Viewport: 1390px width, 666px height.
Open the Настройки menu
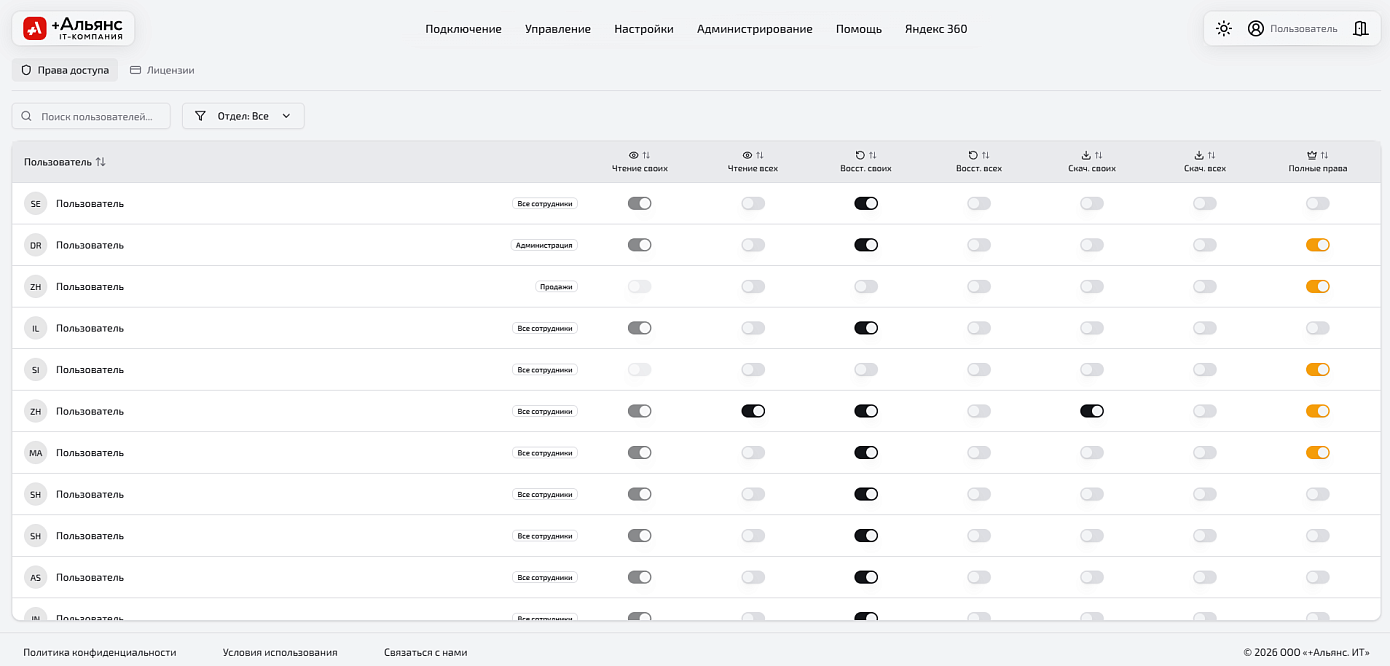pos(644,29)
